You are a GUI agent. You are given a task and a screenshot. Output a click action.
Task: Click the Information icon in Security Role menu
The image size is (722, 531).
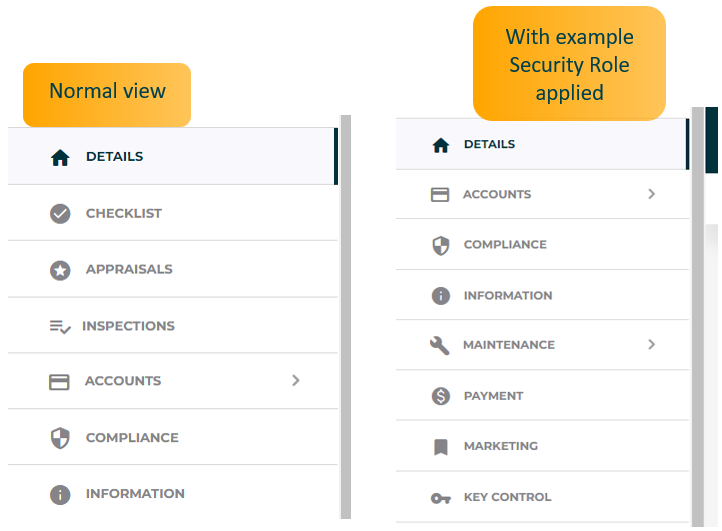[x=440, y=296]
